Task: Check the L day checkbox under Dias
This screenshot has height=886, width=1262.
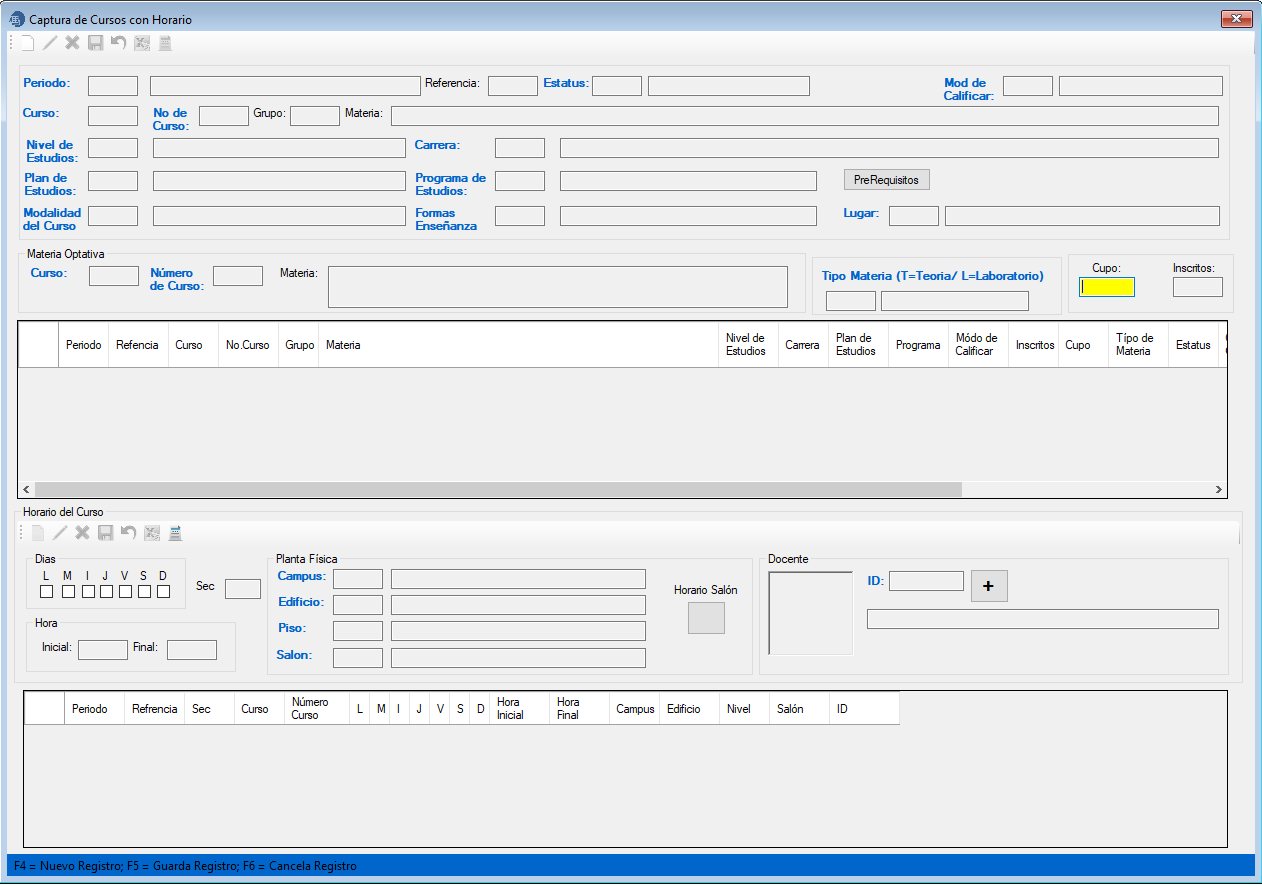Action: [x=46, y=591]
